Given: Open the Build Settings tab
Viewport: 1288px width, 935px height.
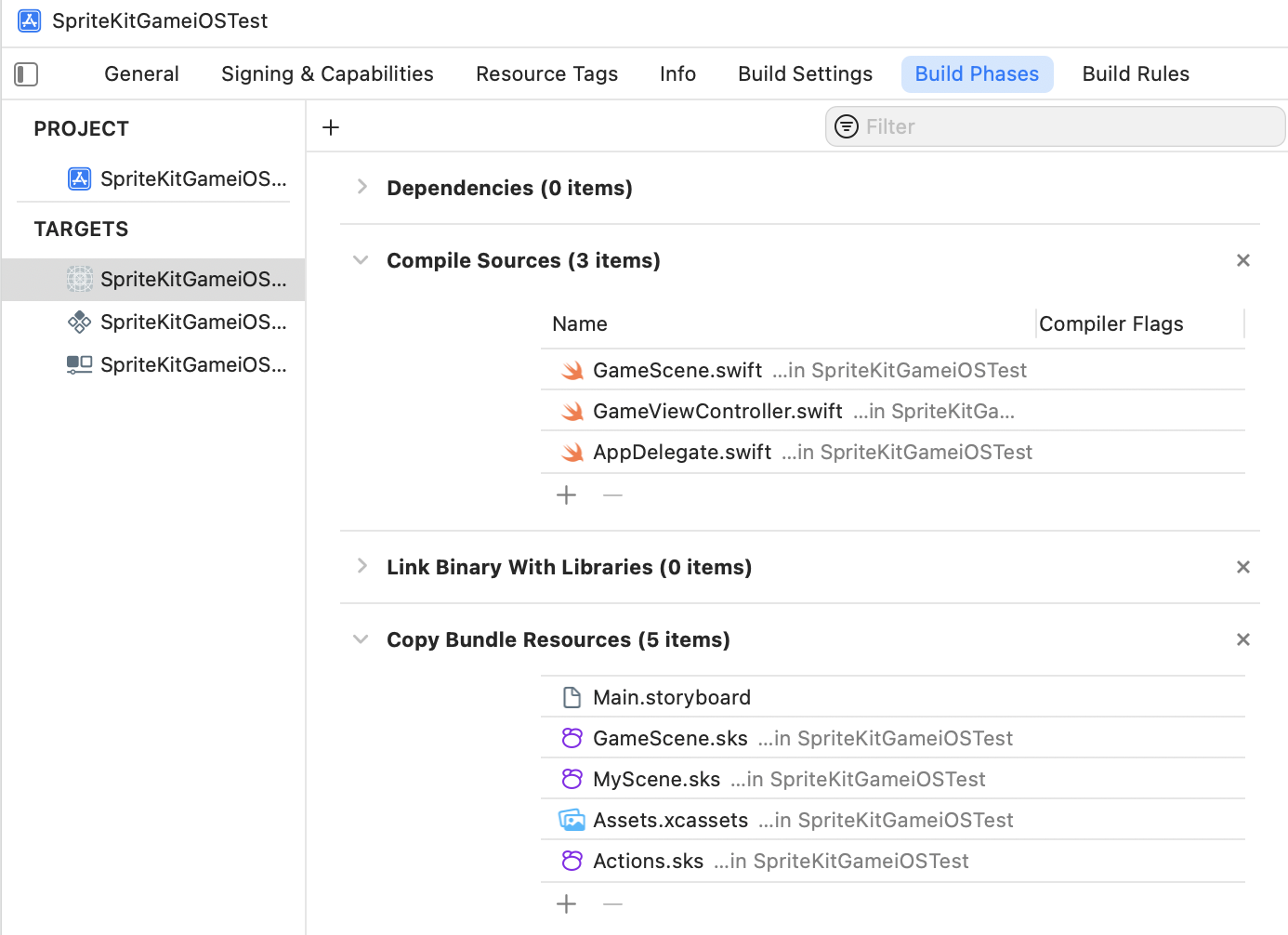Looking at the screenshot, I should (805, 74).
